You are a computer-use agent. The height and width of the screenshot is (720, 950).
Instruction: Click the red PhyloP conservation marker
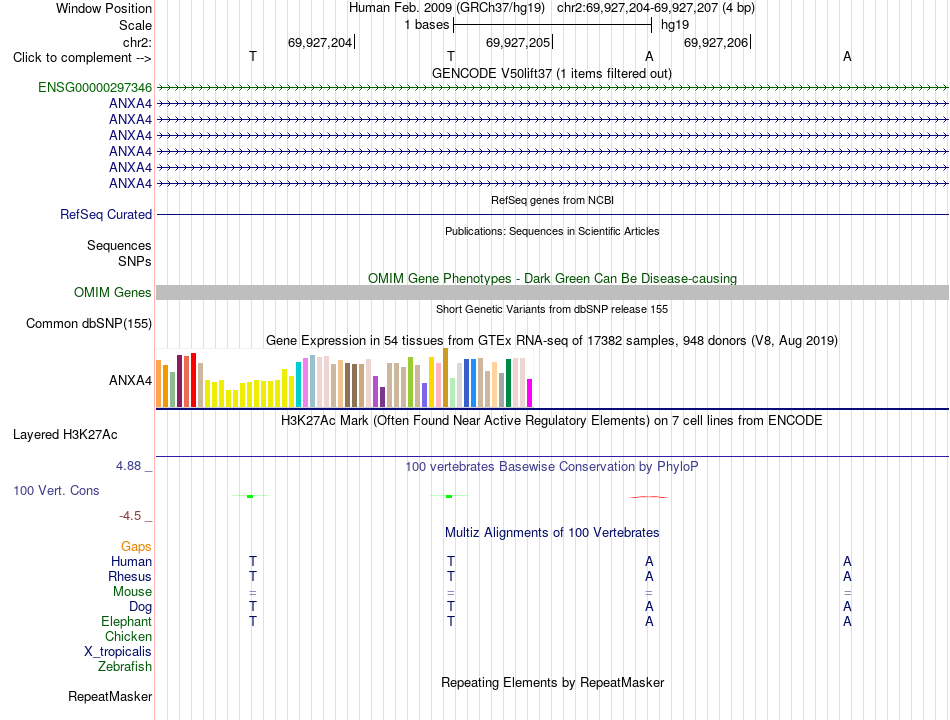click(649, 497)
